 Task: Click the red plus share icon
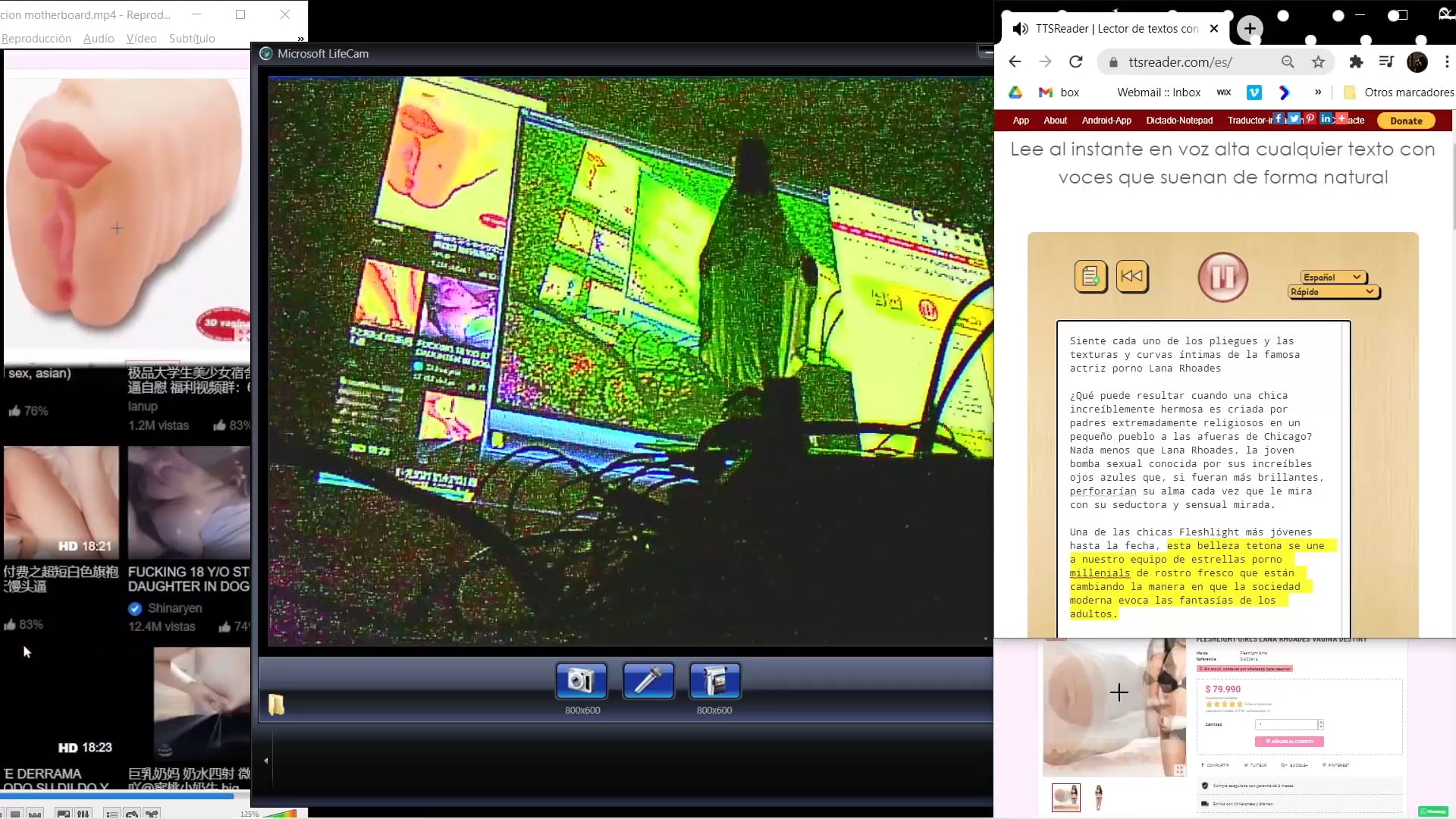click(1341, 118)
